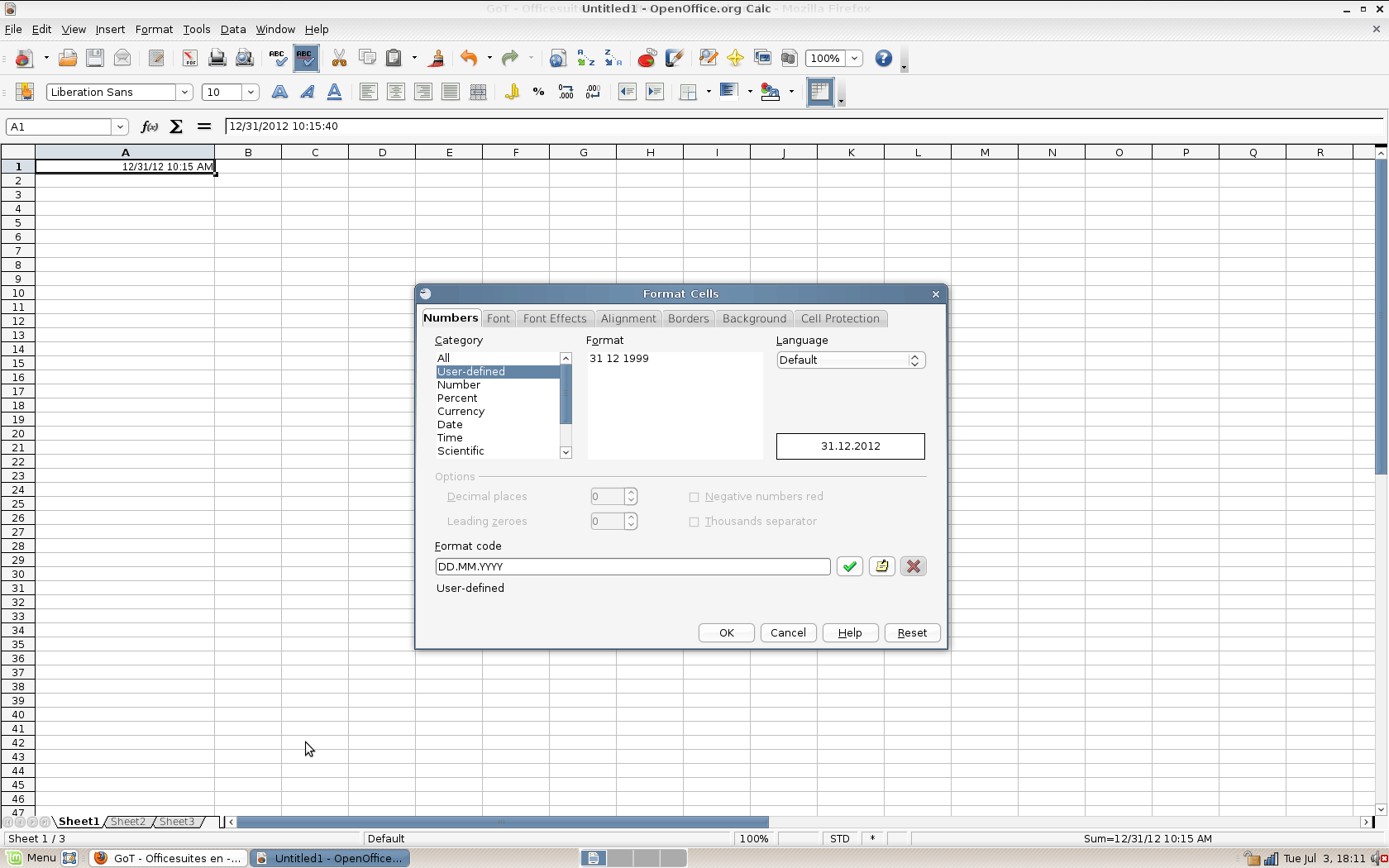Toggle AutoSpellcheck icon
The width and height of the screenshot is (1389, 868).
click(x=306, y=58)
